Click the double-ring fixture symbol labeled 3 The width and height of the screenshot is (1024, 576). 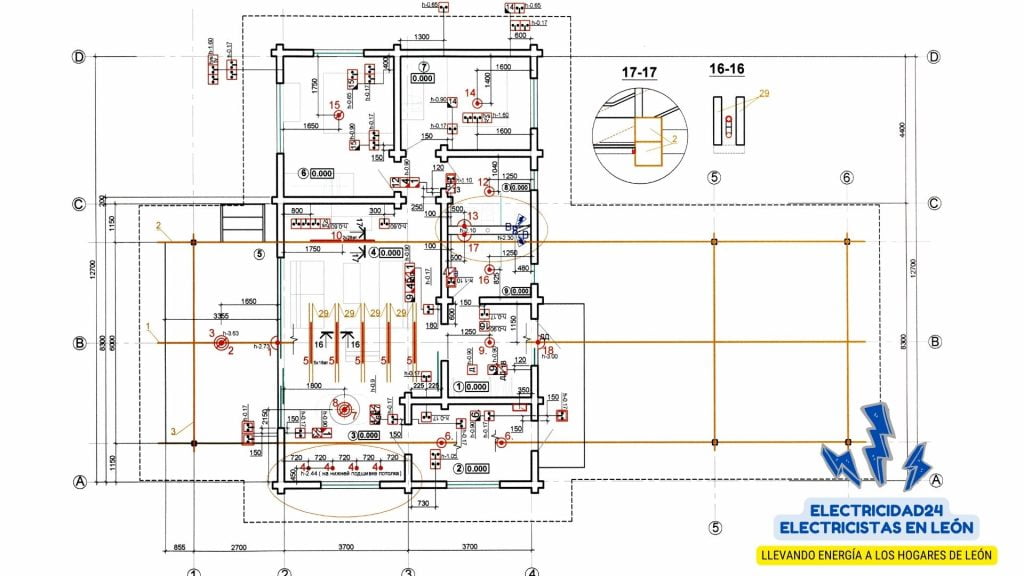[x=220, y=342]
